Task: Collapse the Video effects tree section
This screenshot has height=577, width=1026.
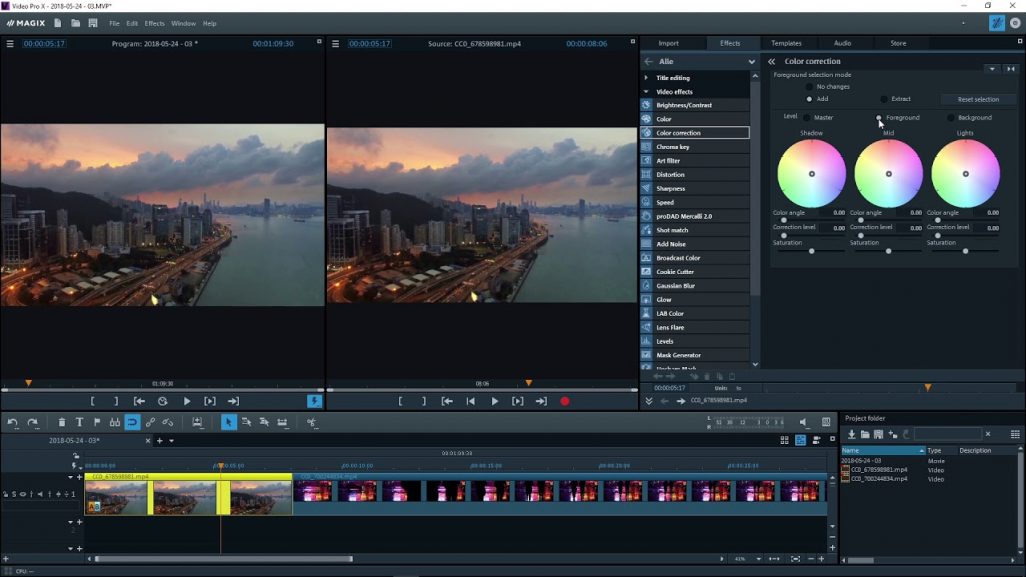Action: pyautogui.click(x=646, y=92)
